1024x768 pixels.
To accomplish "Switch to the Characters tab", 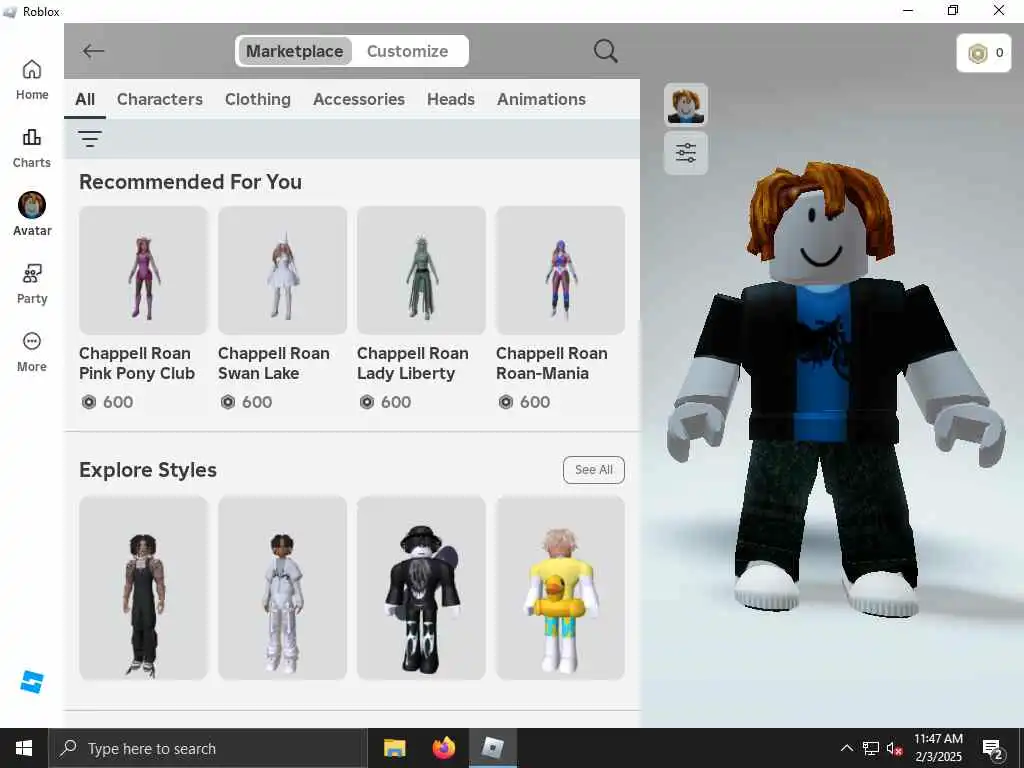I will (x=160, y=99).
